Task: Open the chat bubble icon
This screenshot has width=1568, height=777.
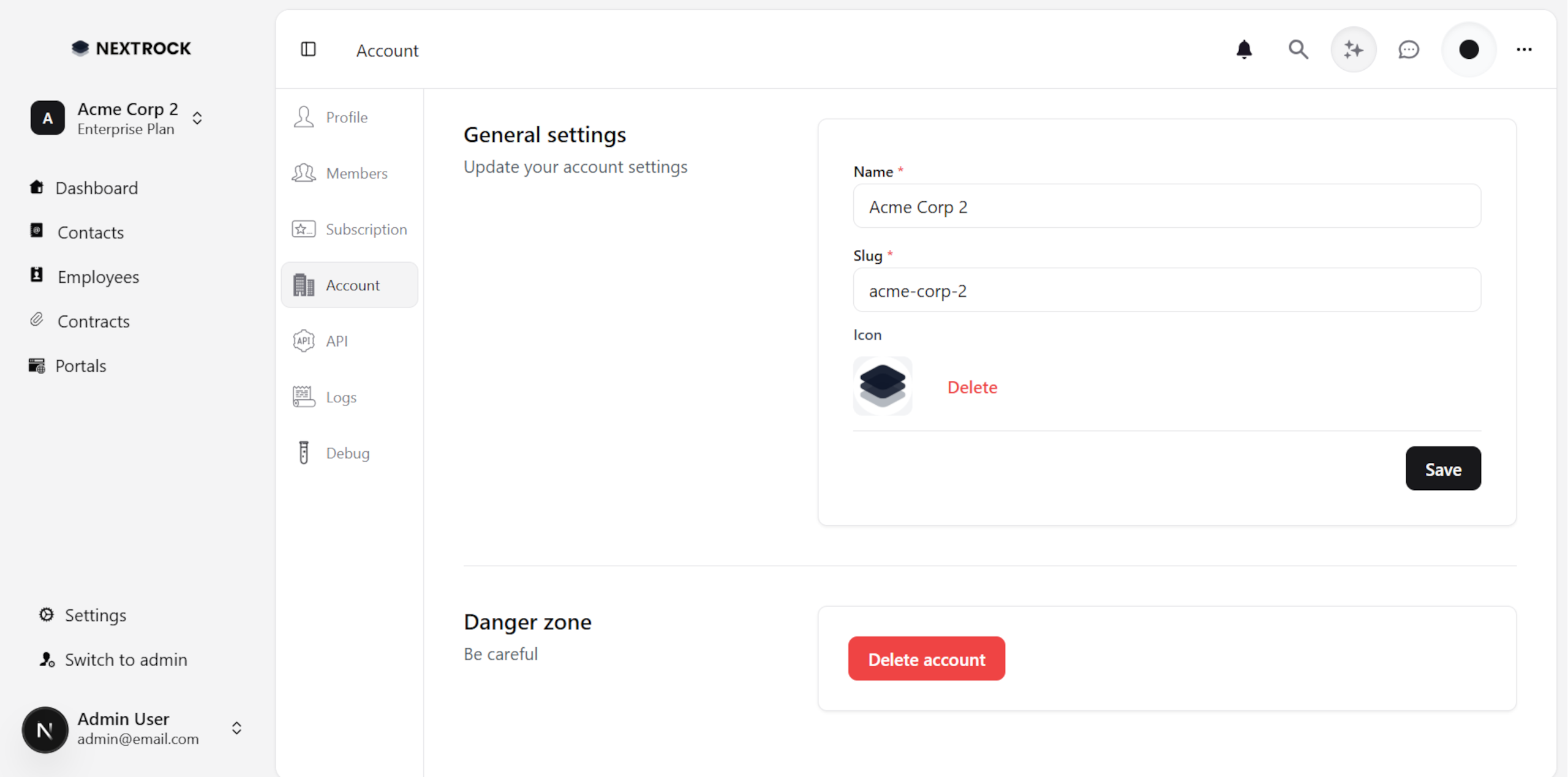Action: pos(1408,50)
